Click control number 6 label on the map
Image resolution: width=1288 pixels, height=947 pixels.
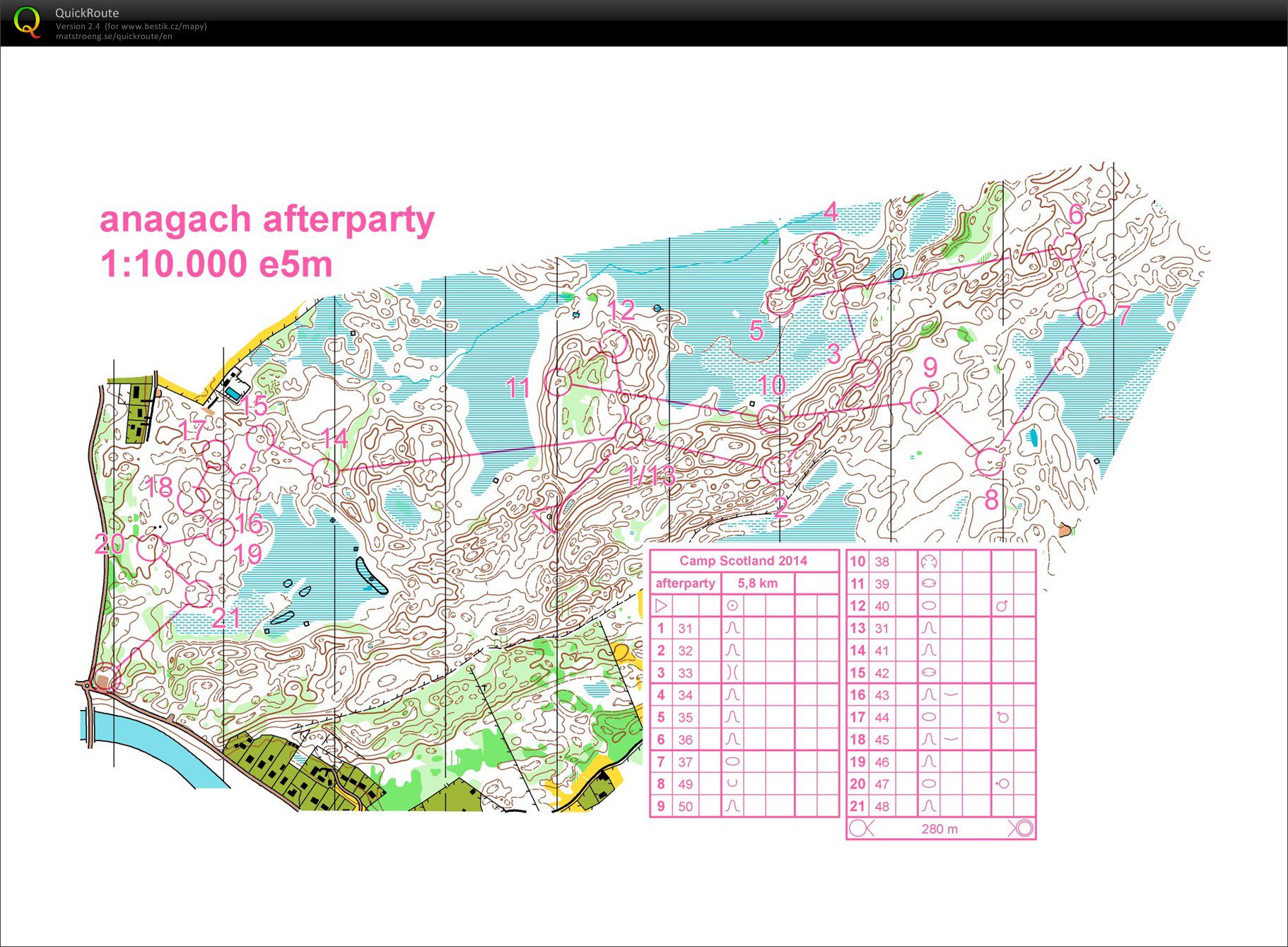[x=1075, y=214]
